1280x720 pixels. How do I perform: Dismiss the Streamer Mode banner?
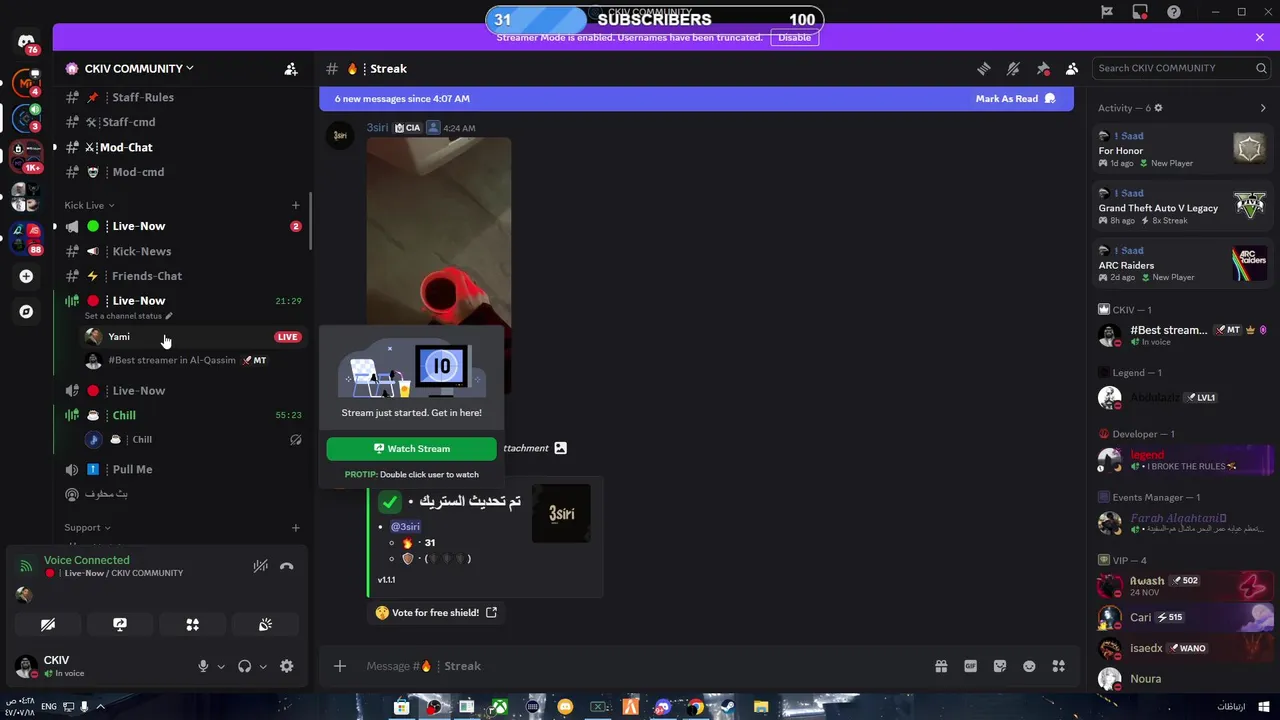1259,37
